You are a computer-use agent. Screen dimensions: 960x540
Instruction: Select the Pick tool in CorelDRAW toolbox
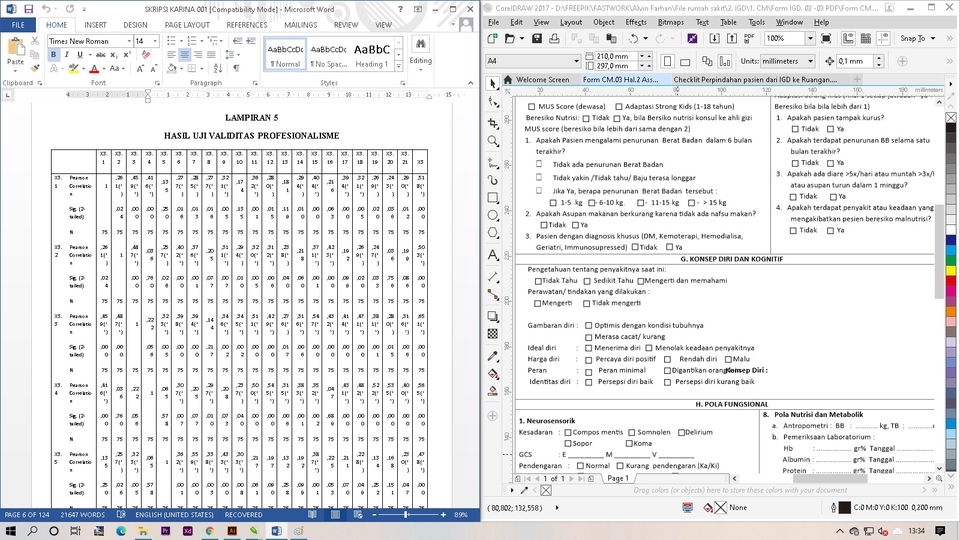pyautogui.click(x=493, y=84)
